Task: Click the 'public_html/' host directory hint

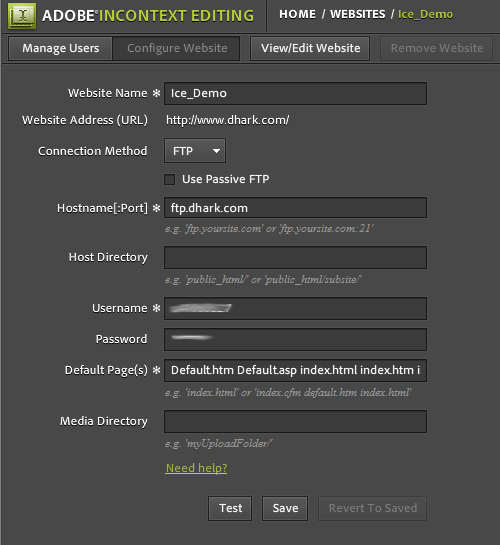Action: click(263, 279)
